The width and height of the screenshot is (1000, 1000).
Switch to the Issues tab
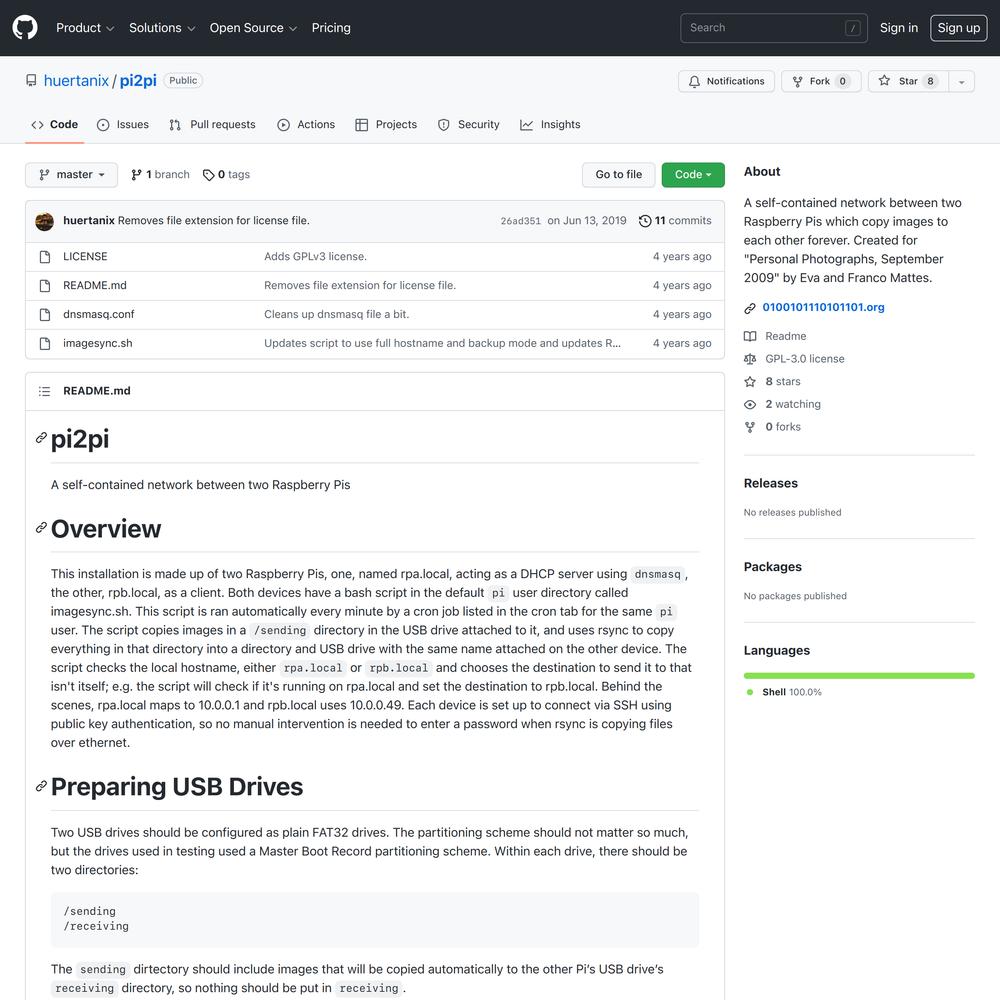[122, 125]
